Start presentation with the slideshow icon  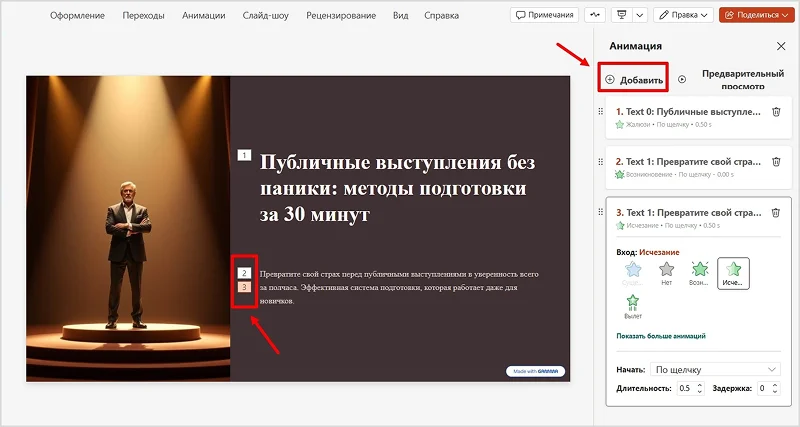[x=621, y=15]
